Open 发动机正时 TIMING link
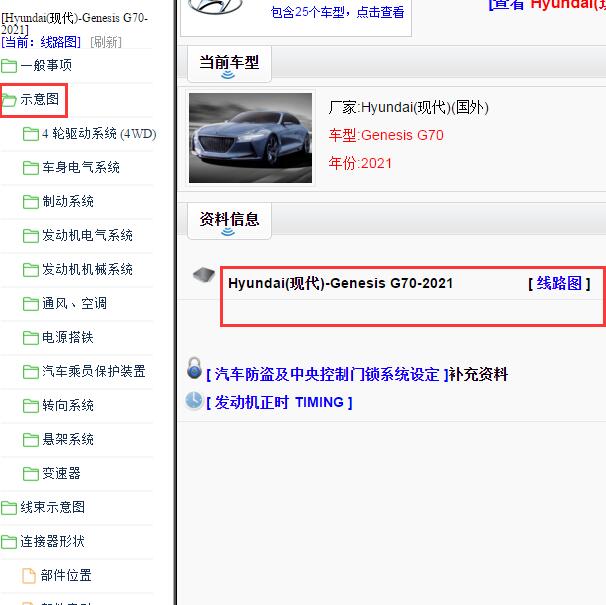Viewport: 606px width, 605px height. tap(279, 402)
